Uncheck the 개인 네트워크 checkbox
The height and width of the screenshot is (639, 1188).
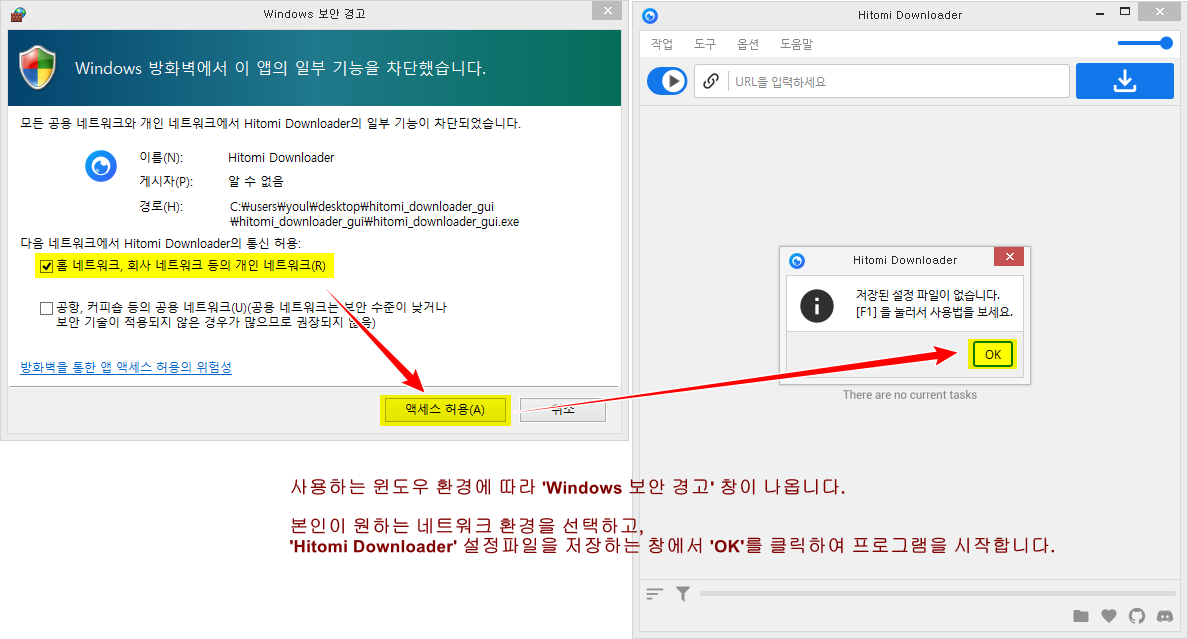pos(46,266)
